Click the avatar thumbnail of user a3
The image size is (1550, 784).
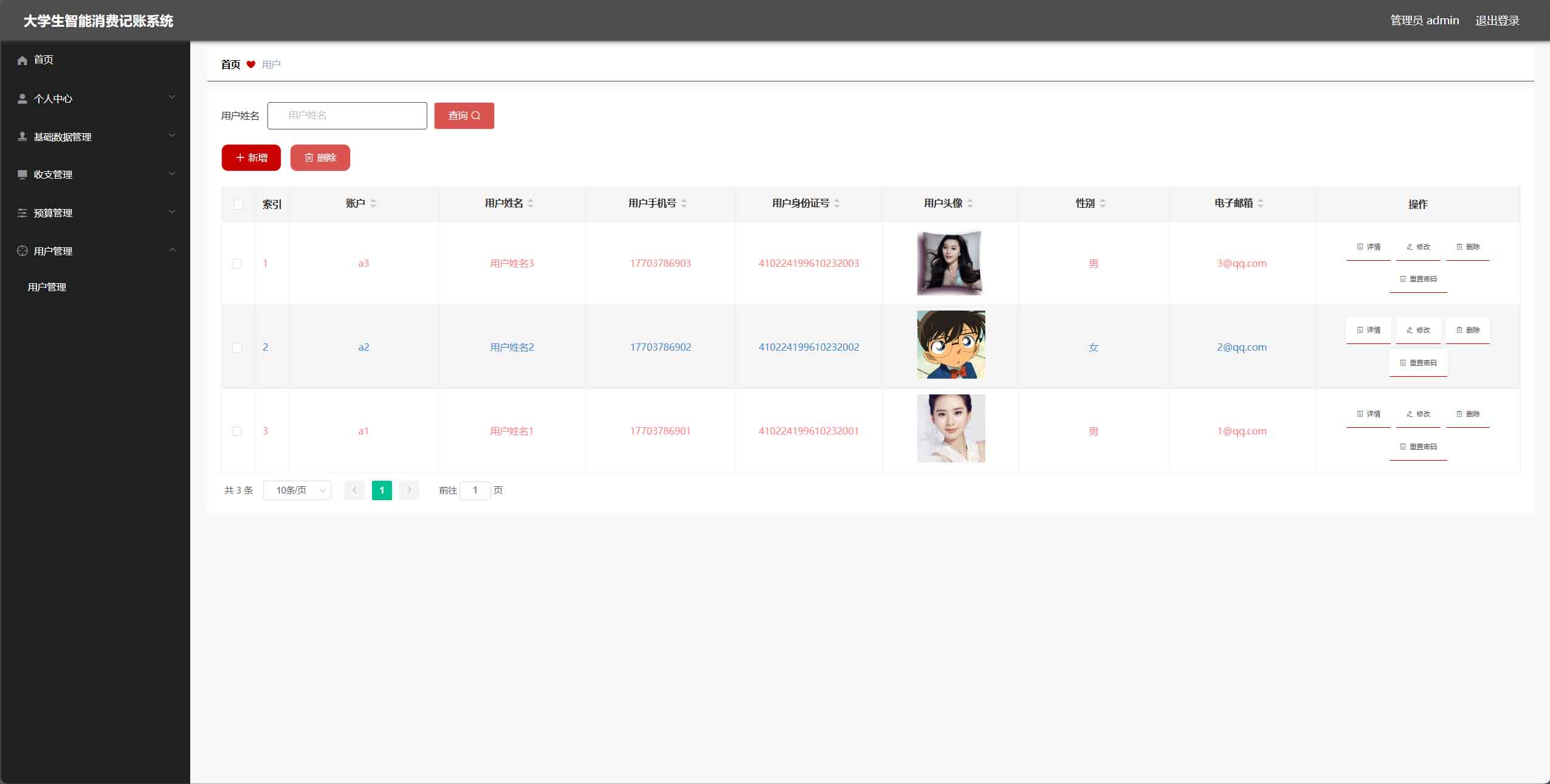click(951, 263)
